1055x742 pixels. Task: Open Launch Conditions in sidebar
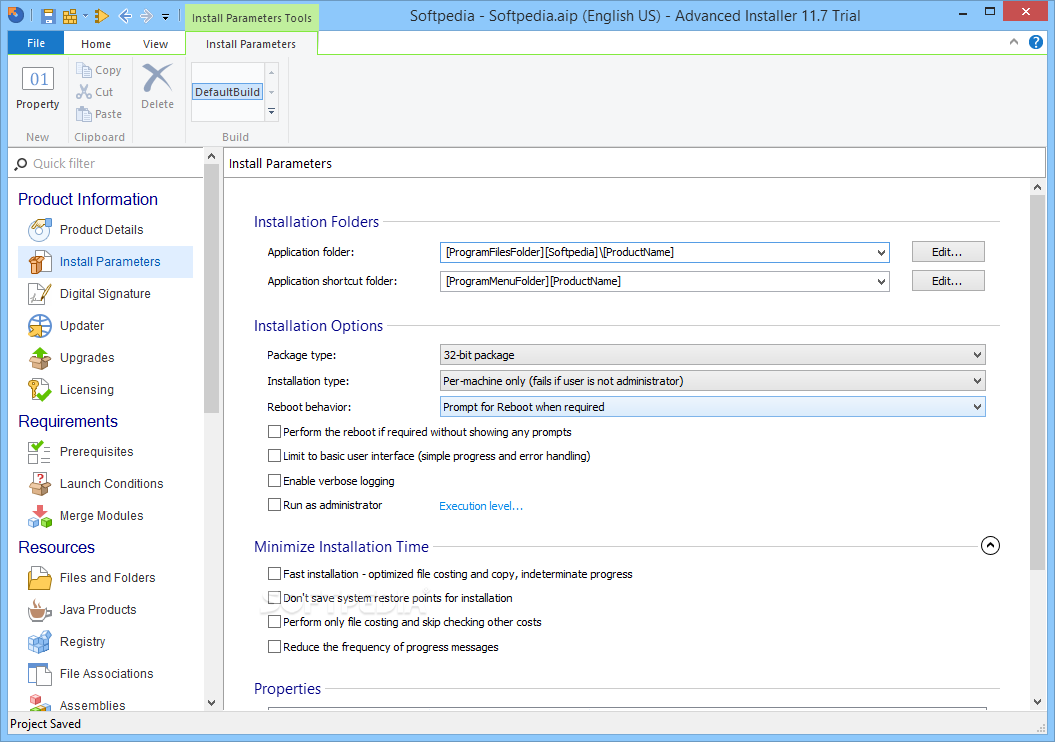point(111,484)
